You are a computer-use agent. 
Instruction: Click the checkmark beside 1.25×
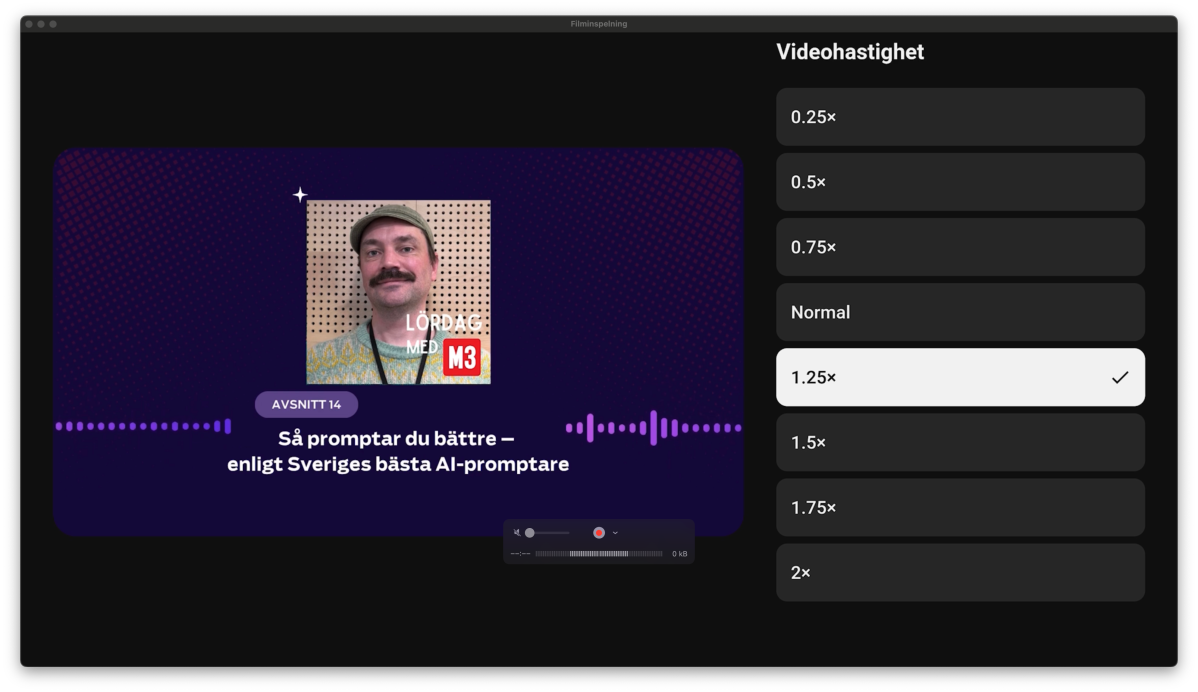pos(1122,377)
